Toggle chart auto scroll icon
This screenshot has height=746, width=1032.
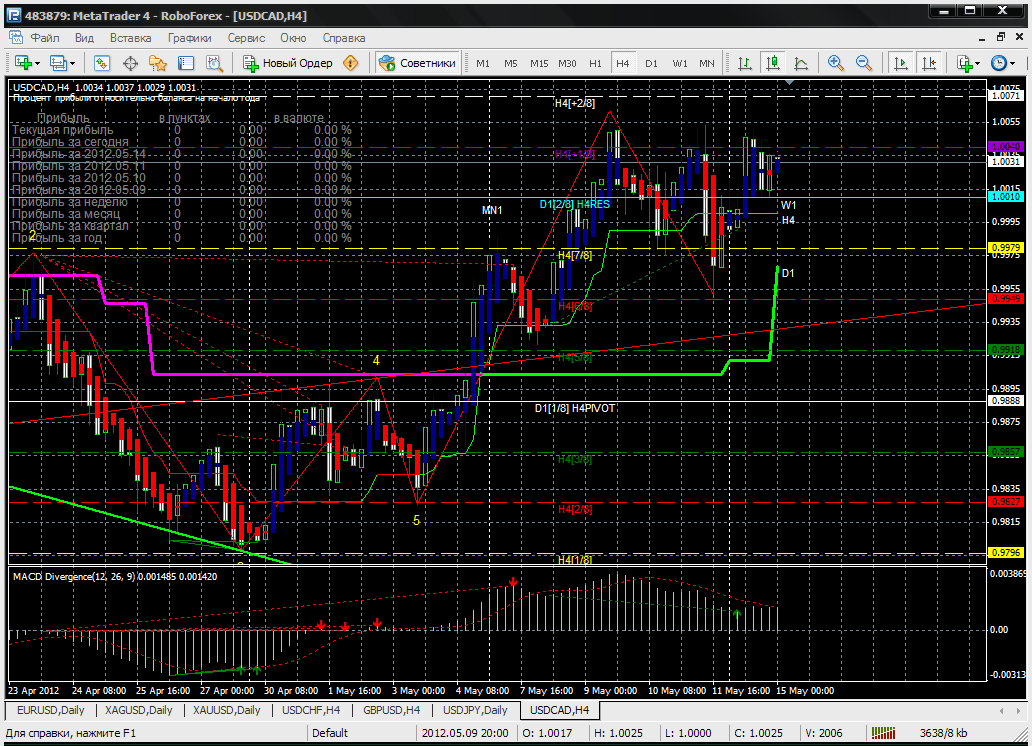coord(900,63)
